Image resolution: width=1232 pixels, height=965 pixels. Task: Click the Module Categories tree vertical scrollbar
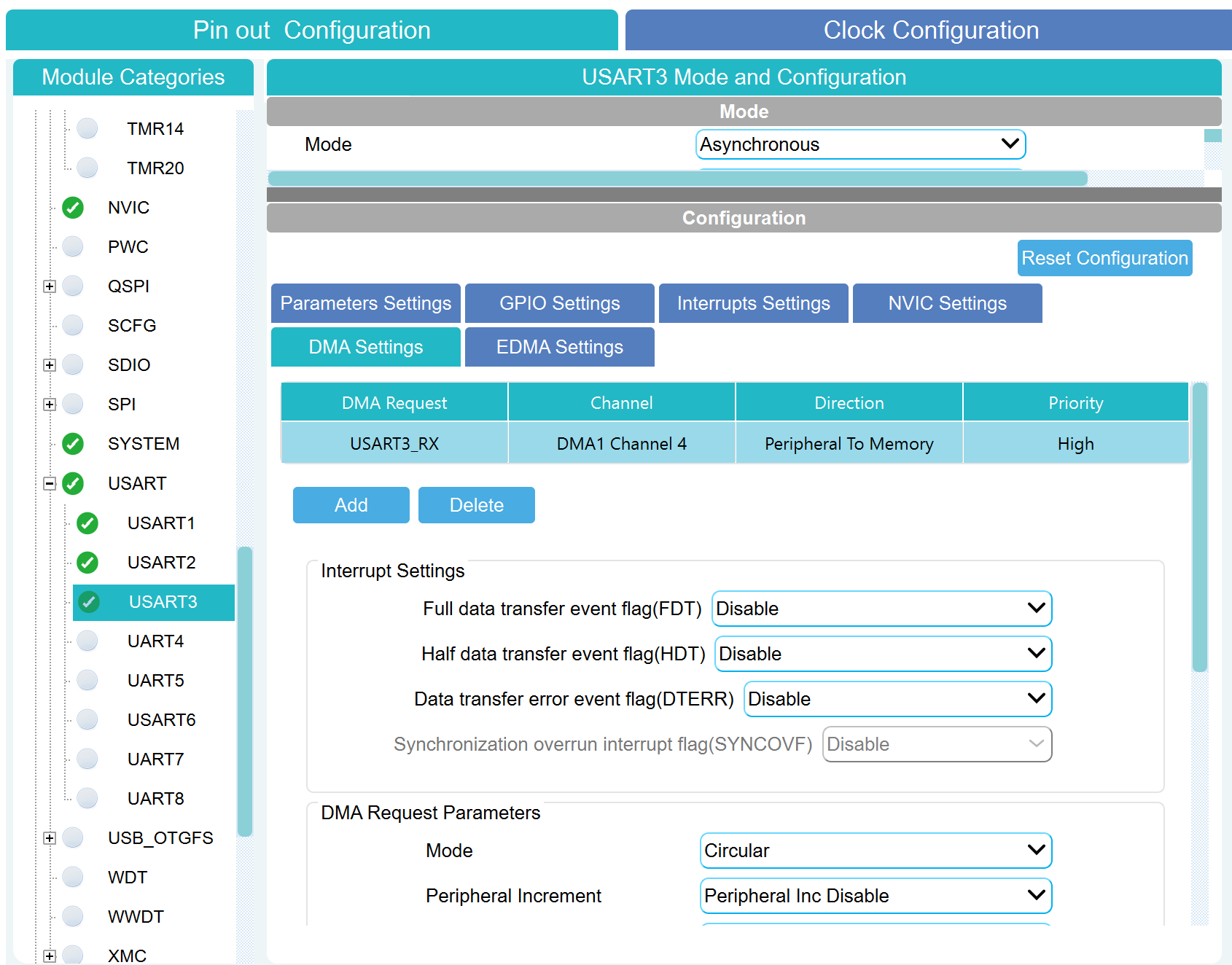(x=245, y=691)
